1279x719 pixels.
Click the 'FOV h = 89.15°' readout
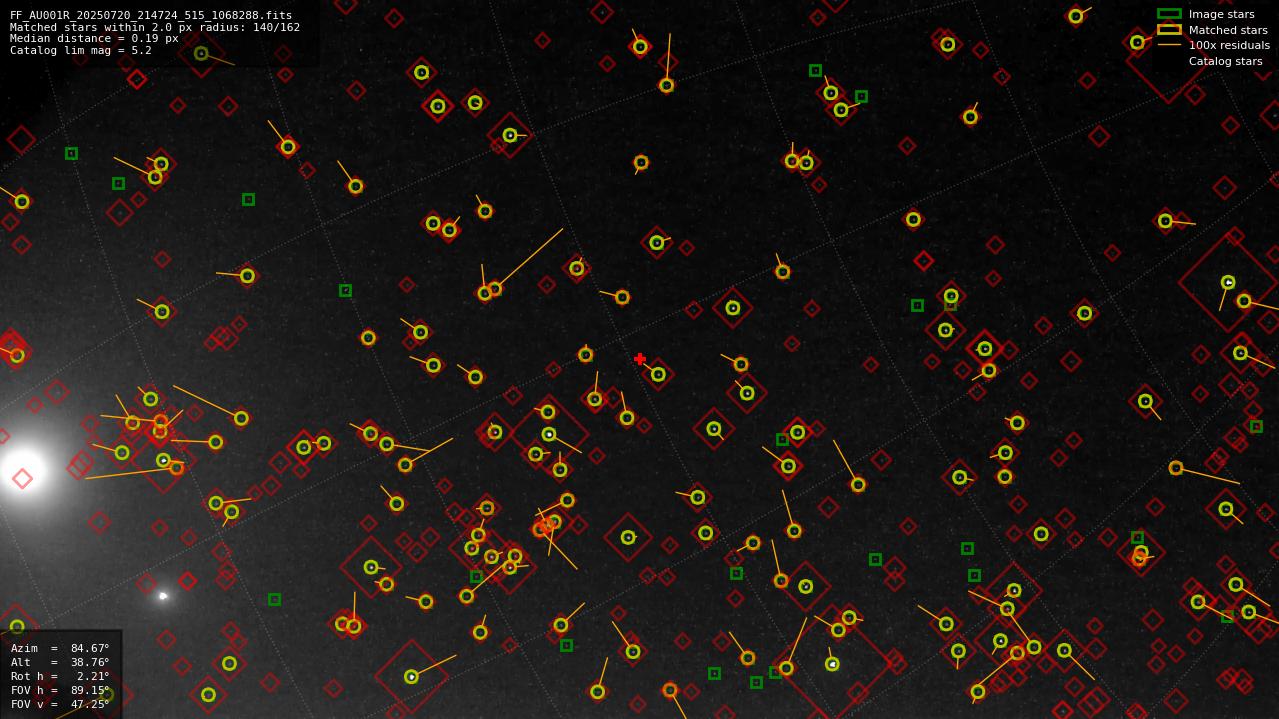pyautogui.click(x=60, y=690)
